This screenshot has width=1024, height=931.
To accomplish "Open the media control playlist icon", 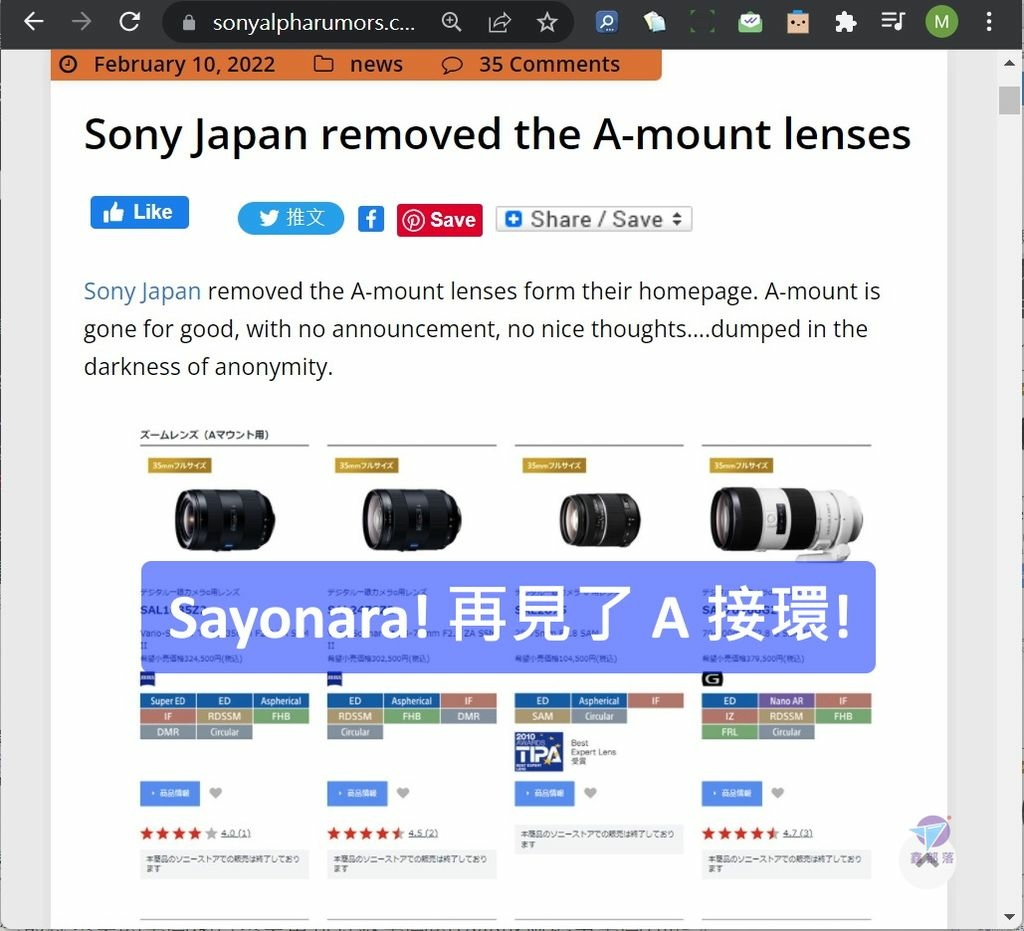I will (893, 22).
